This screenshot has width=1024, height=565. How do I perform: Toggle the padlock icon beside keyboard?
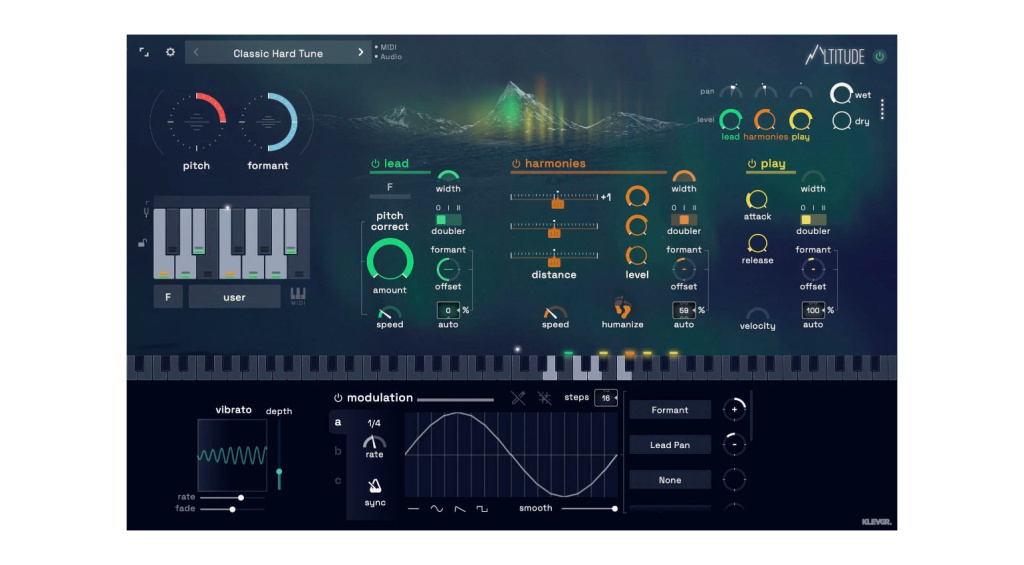[142, 243]
